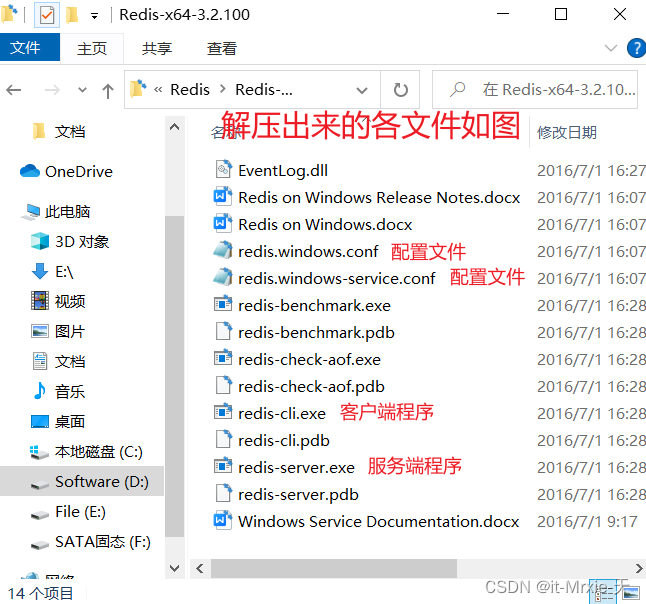Refresh the current folder view

[400, 89]
